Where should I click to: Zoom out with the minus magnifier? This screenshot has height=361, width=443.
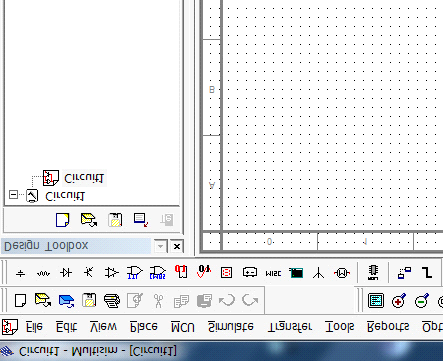point(422,301)
